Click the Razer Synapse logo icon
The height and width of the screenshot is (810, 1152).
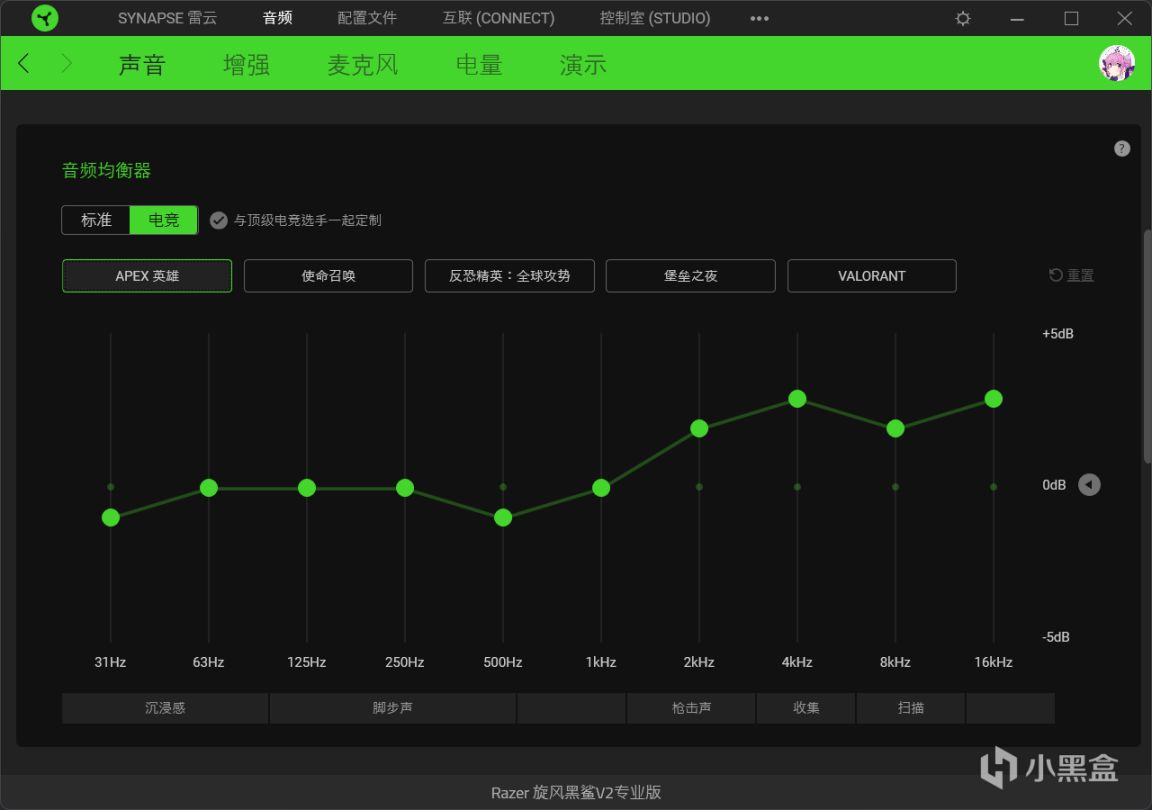(45, 18)
